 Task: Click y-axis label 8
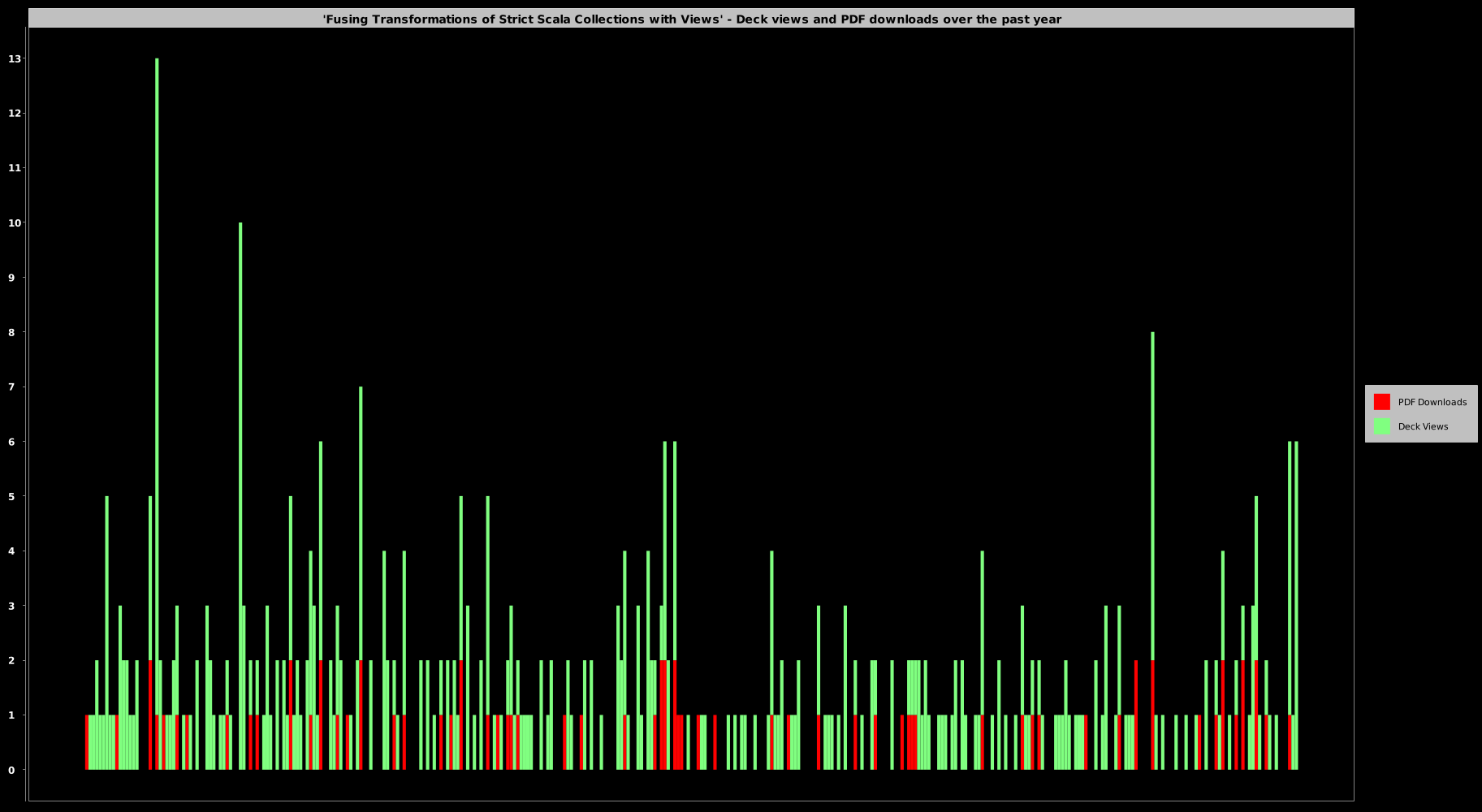pyautogui.click(x=11, y=332)
